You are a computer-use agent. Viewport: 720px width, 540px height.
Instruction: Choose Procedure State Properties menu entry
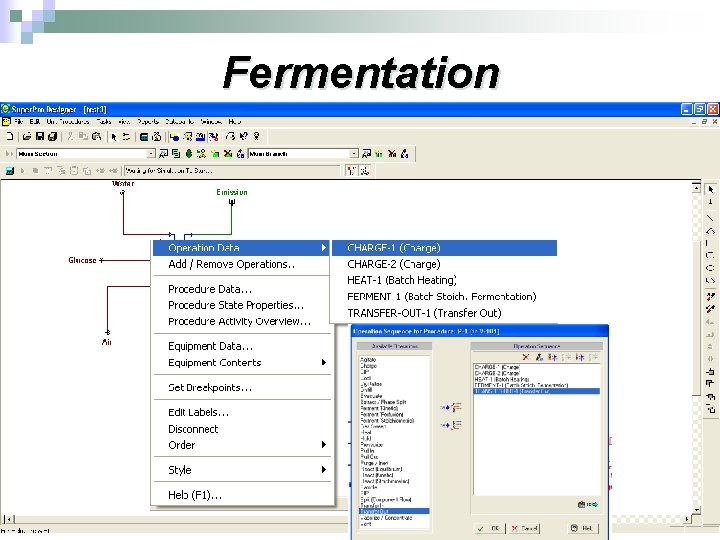coord(236,305)
